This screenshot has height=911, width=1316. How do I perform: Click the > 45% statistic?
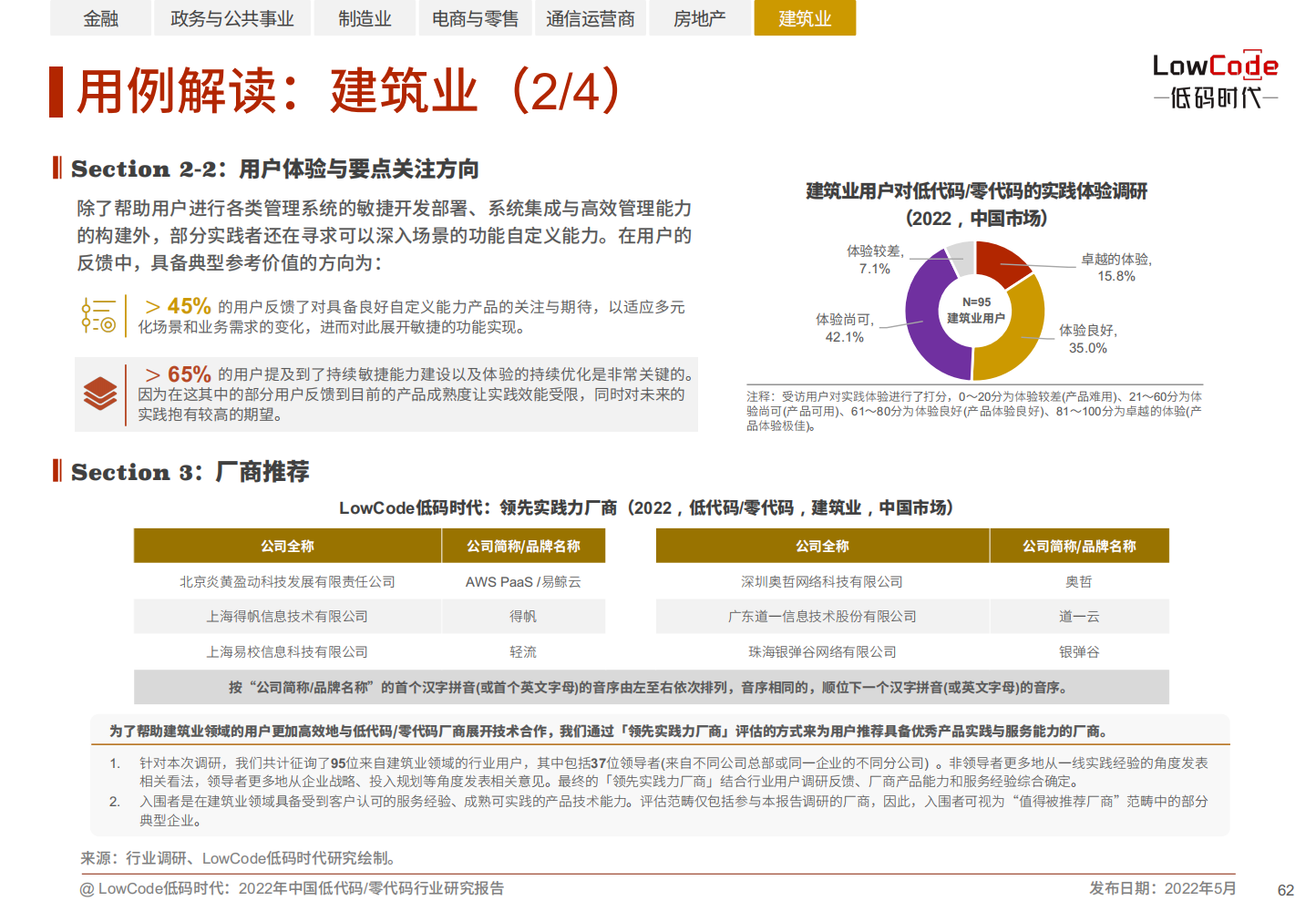click(178, 306)
